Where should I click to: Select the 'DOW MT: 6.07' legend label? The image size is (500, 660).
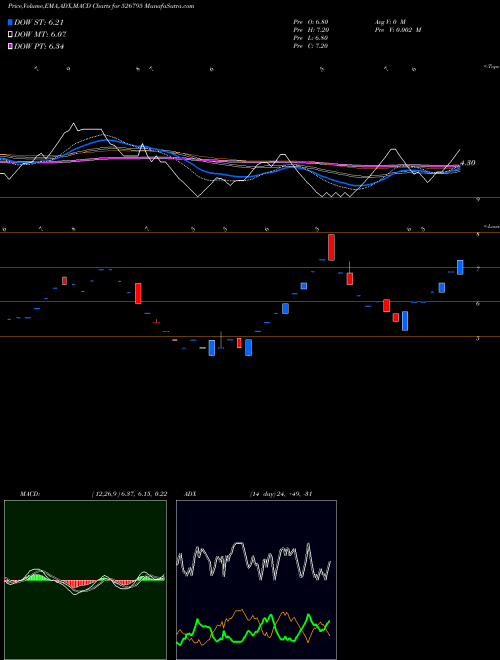pos(40,35)
